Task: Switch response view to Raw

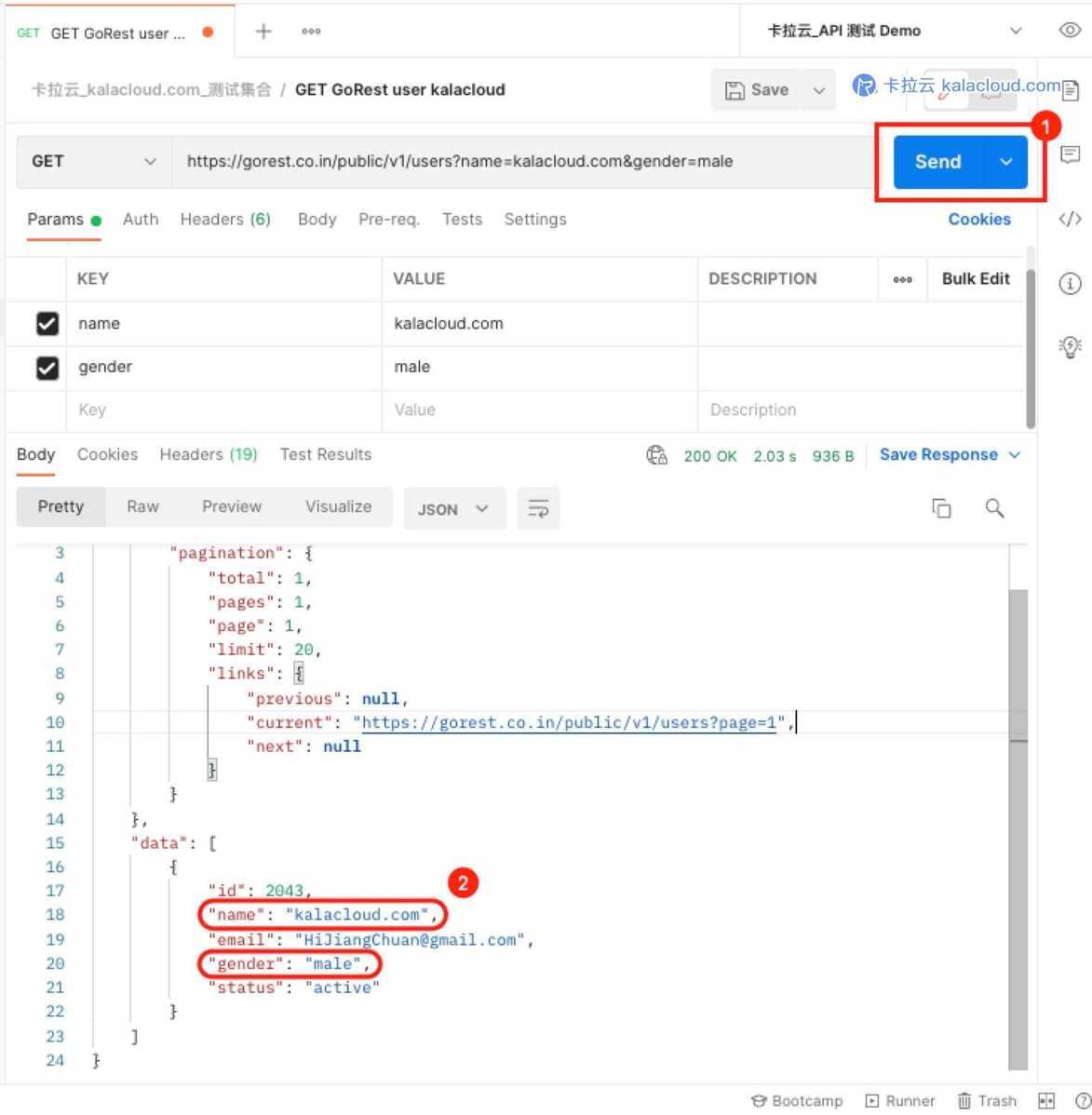Action: (x=142, y=507)
